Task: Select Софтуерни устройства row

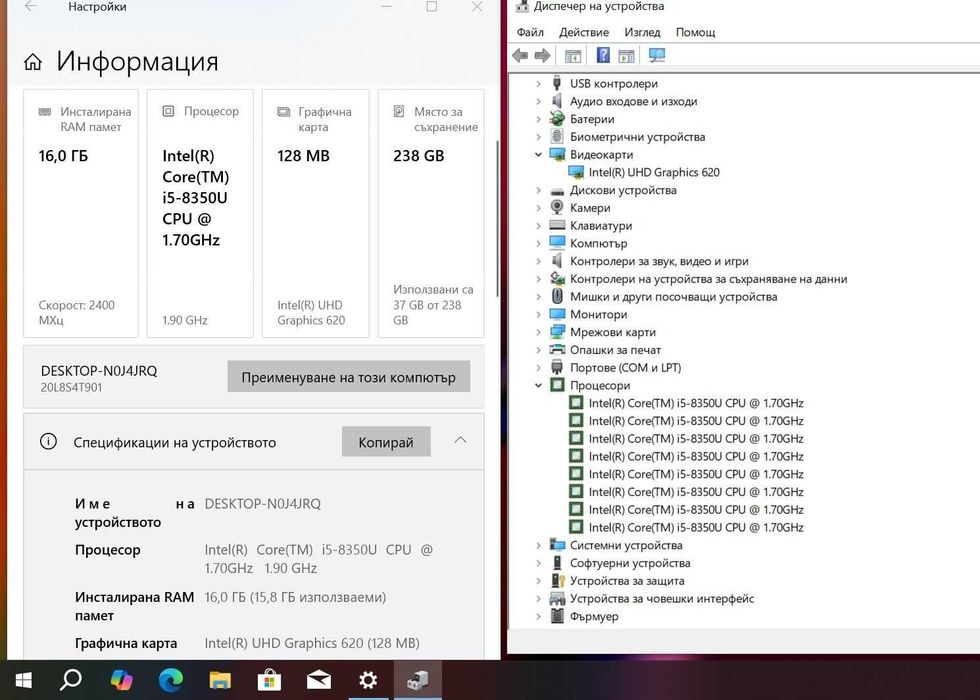Action: (x=629, y=563)
